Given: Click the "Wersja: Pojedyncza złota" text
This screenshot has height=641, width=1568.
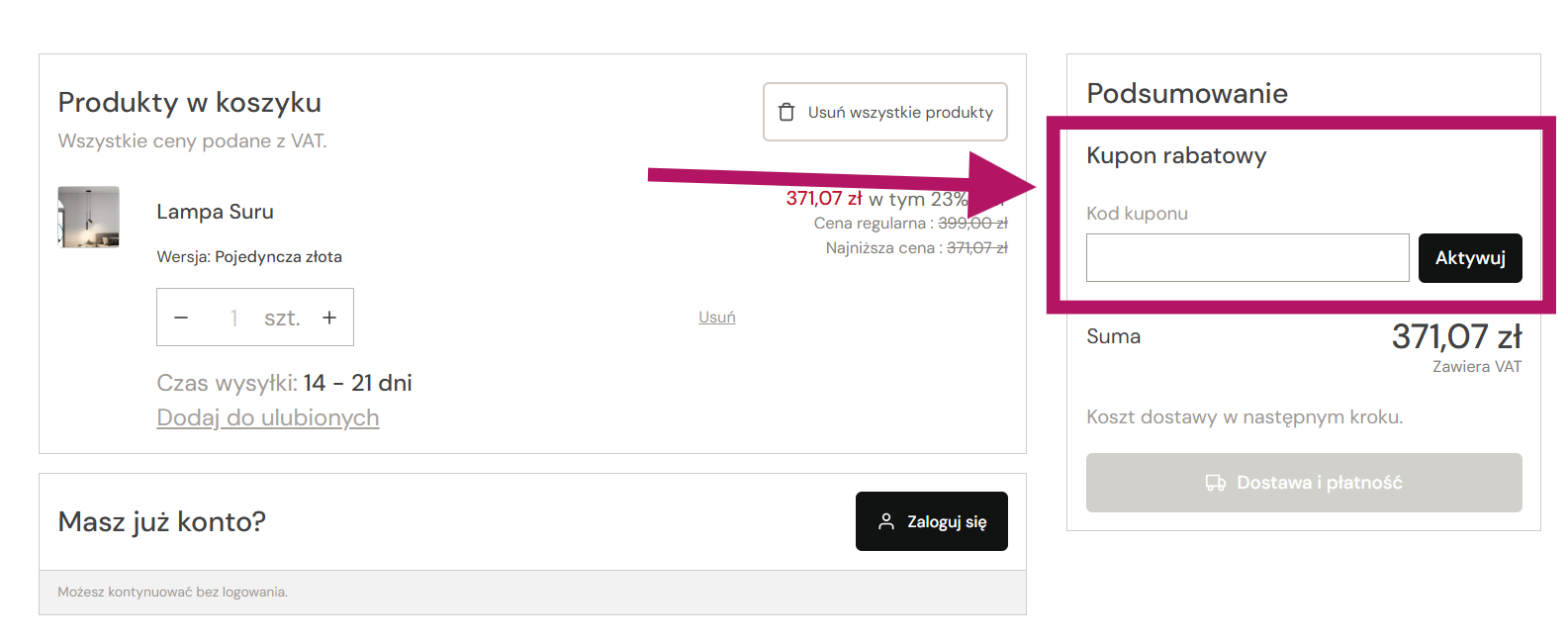Looking at the screenshot, I should [249, 257].
